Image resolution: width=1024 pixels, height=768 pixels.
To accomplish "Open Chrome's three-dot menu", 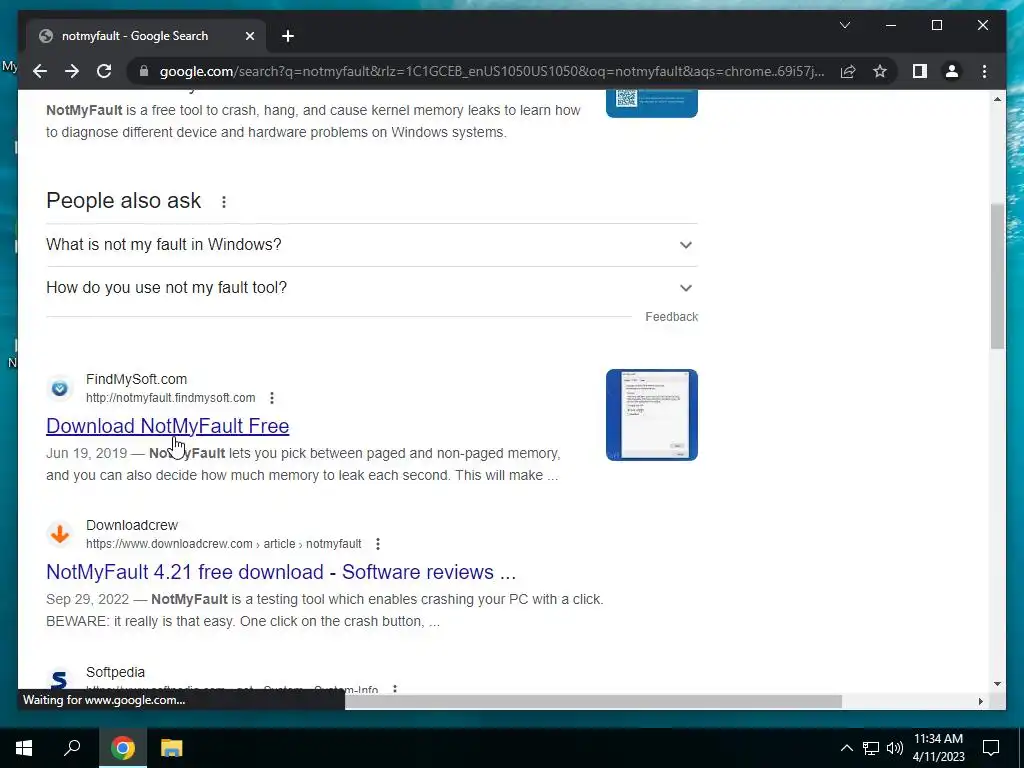I will click(x=984, y=71).
